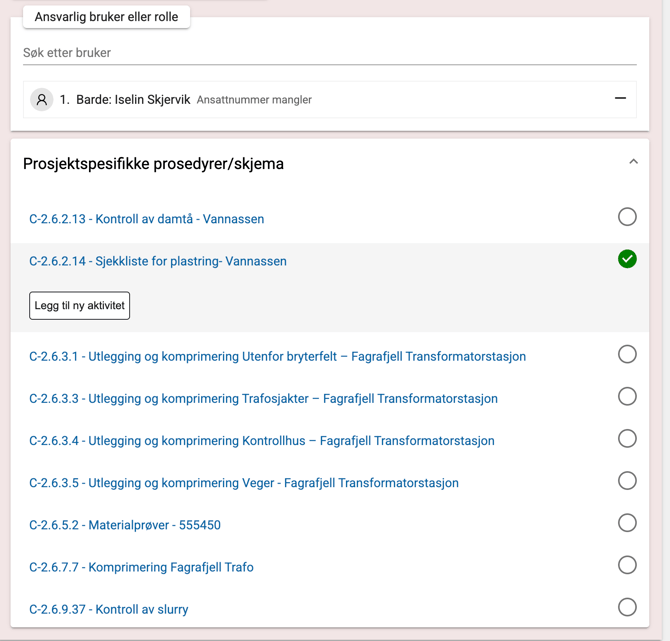Viewport: 670px width, 641px height.
Task: Open link C-2.6.5.2 Materialprøver
Action: coord(125,525)
